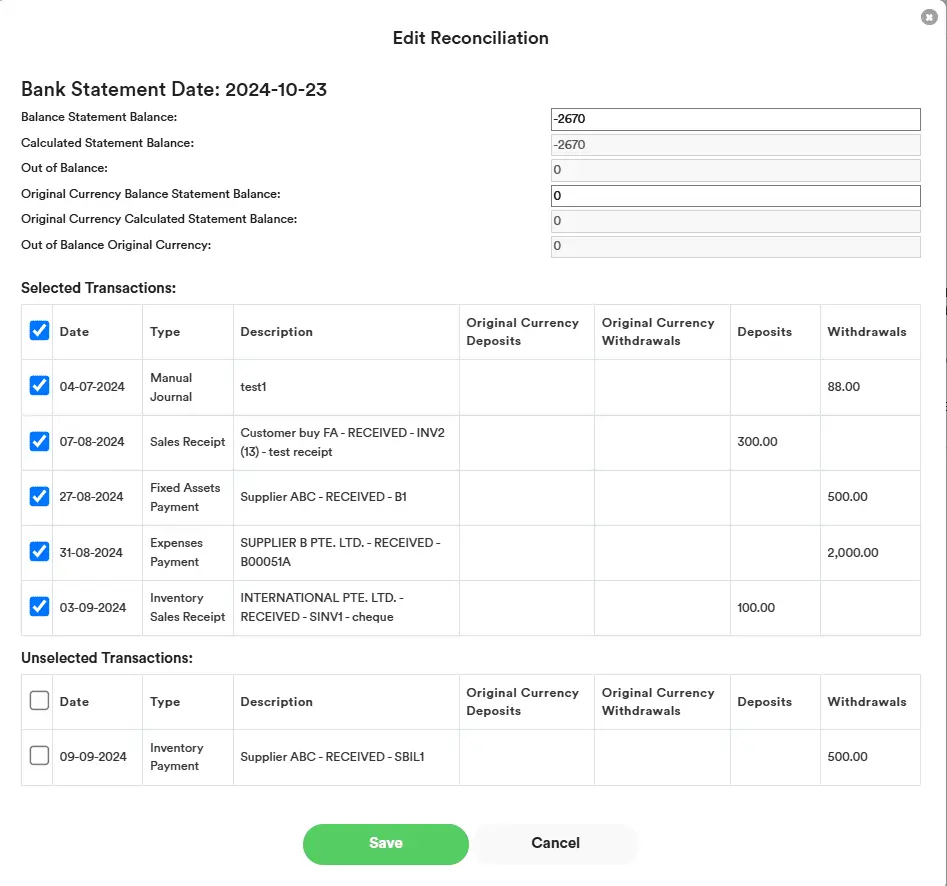Image resolution: width=947 pixels, height=886 pixels.
Task: Uncheck the 27-08-2024 Fixed Assets Payment transaction
Action: coord(37,496)
